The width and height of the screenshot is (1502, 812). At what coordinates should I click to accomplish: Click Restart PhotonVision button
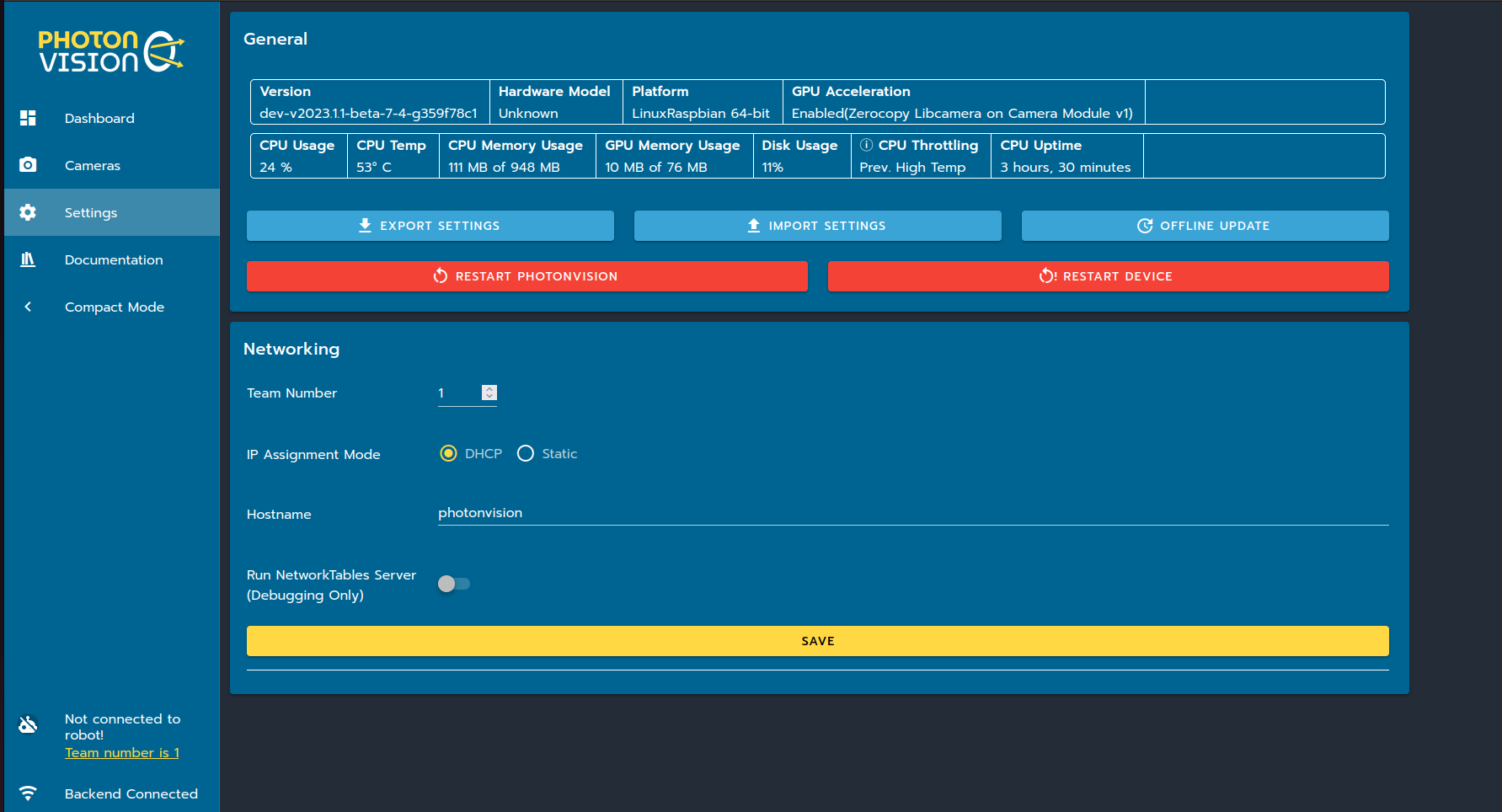[x=527, y=276]
